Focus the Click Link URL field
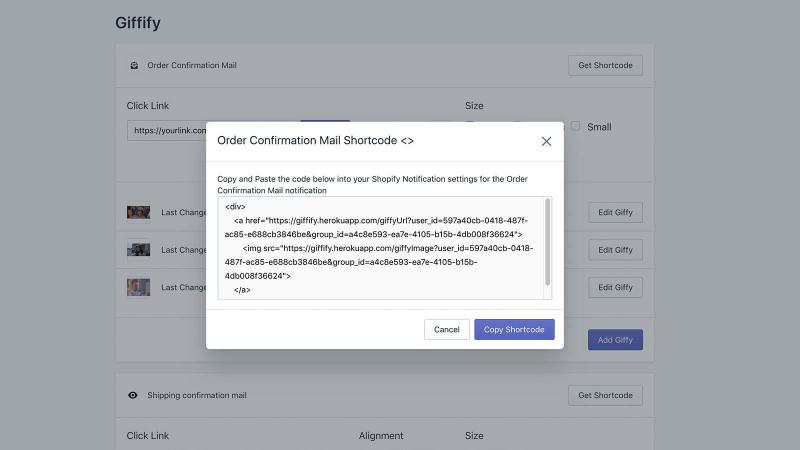The image size is (800, 450). [167, 131]
